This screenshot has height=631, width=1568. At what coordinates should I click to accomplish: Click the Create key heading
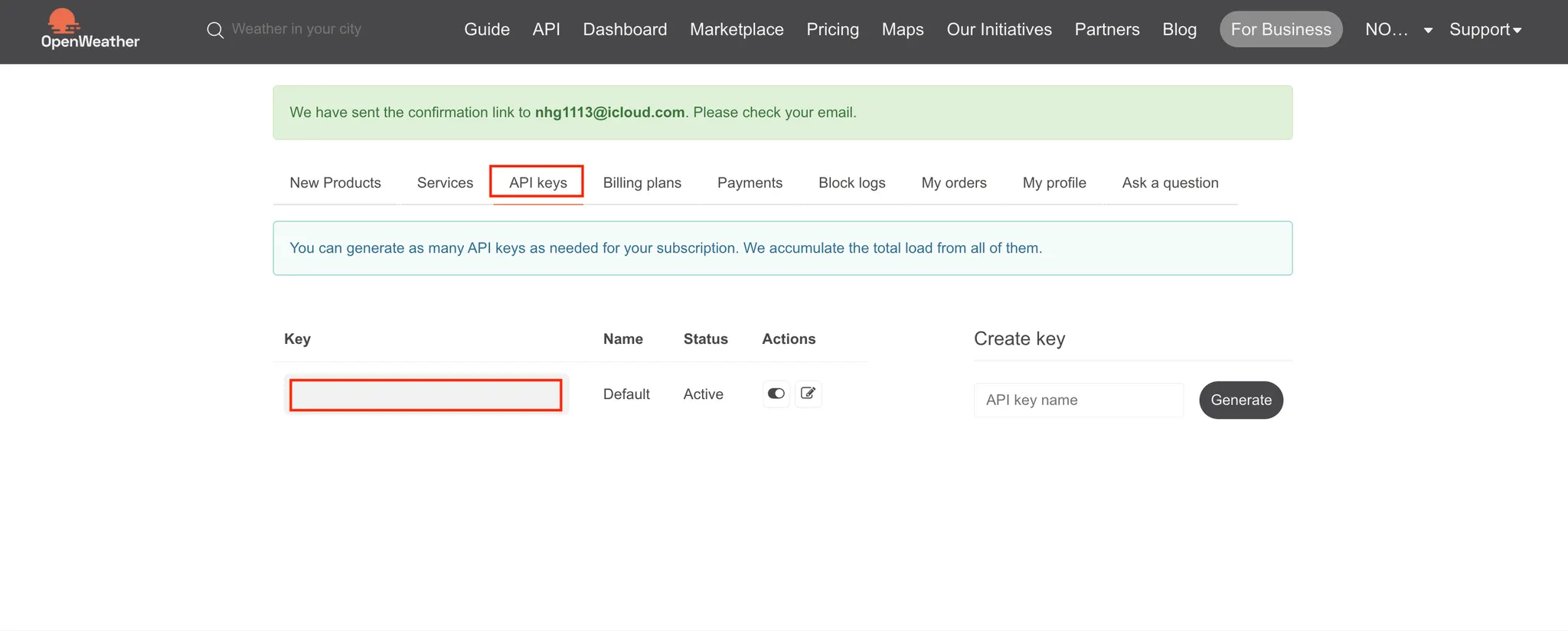pyautogui.click(x=1019, y=338)
